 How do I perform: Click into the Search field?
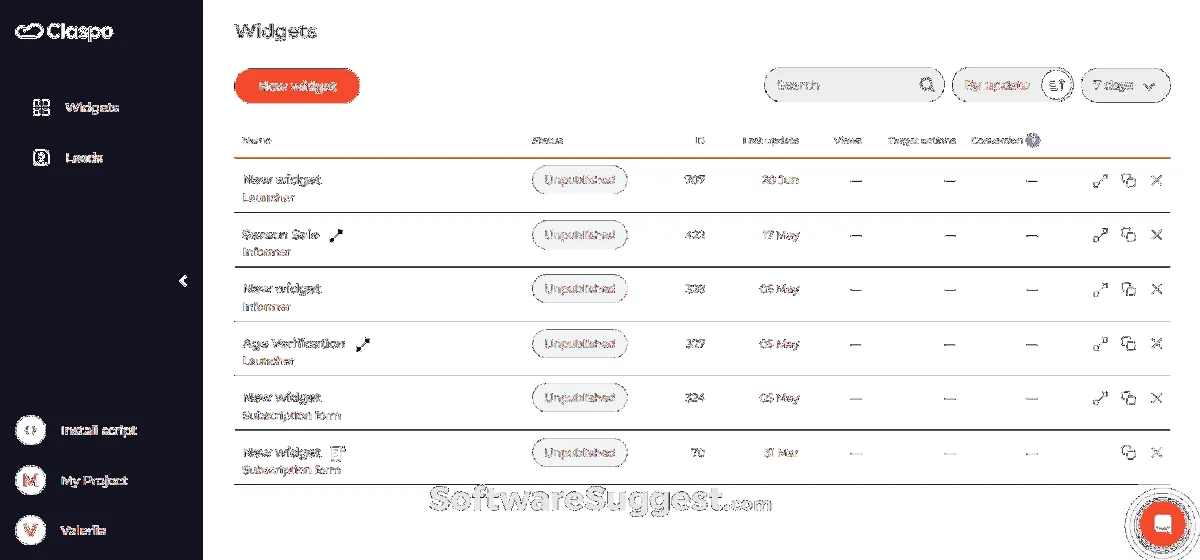click(x=840, y=85)
